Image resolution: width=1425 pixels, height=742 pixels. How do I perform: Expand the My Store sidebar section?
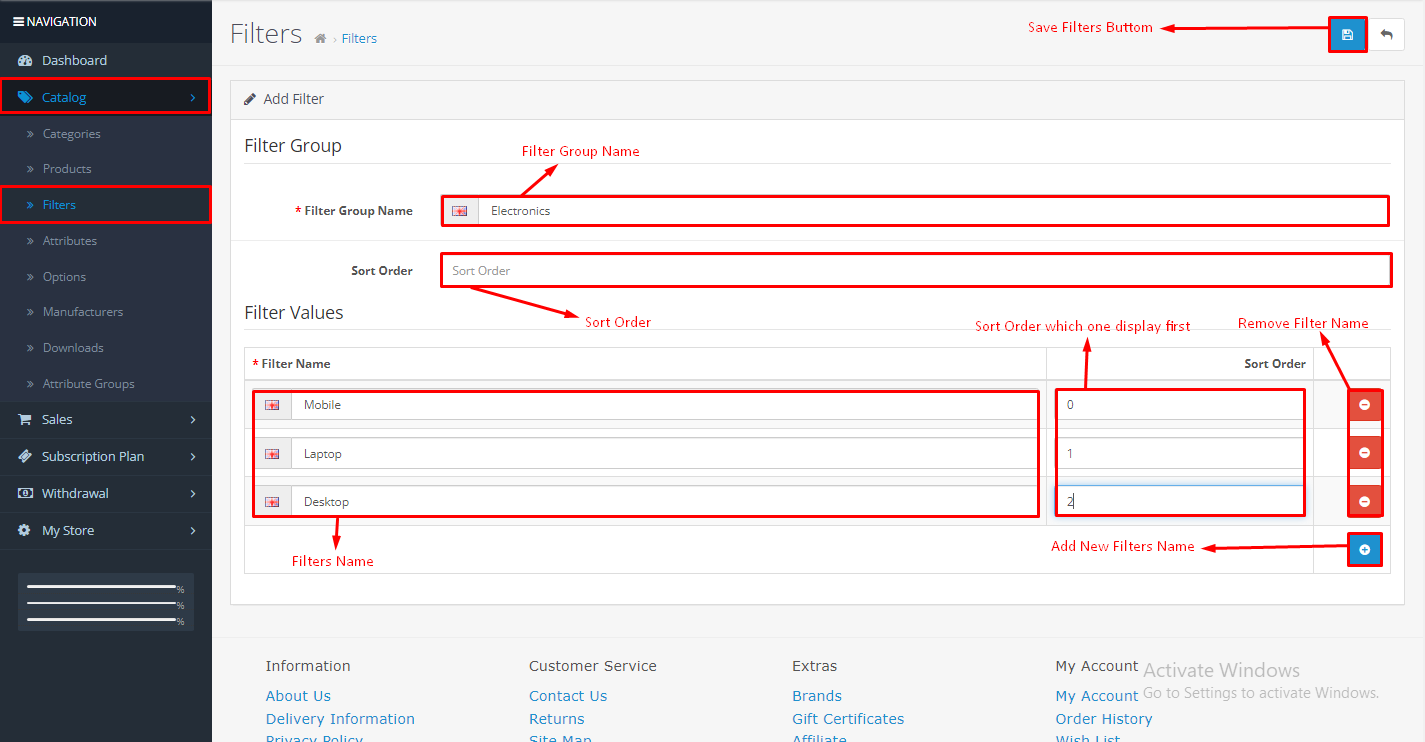70,530
